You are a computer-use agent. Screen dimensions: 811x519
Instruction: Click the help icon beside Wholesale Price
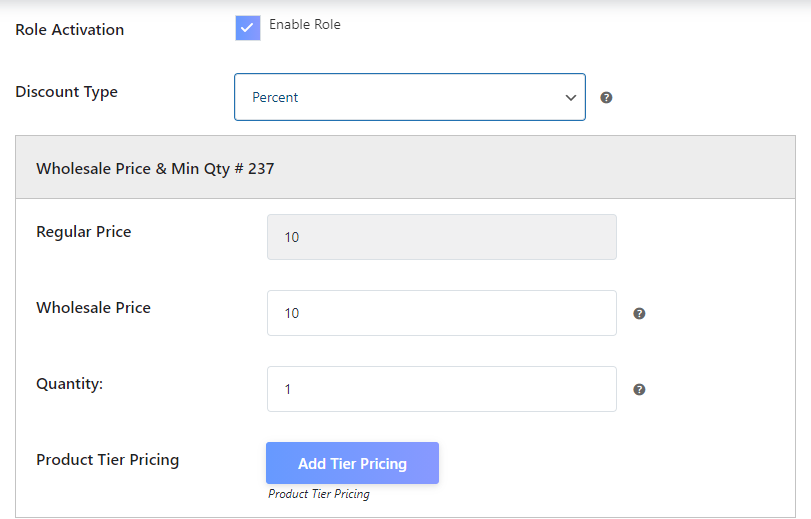(639, 313)
